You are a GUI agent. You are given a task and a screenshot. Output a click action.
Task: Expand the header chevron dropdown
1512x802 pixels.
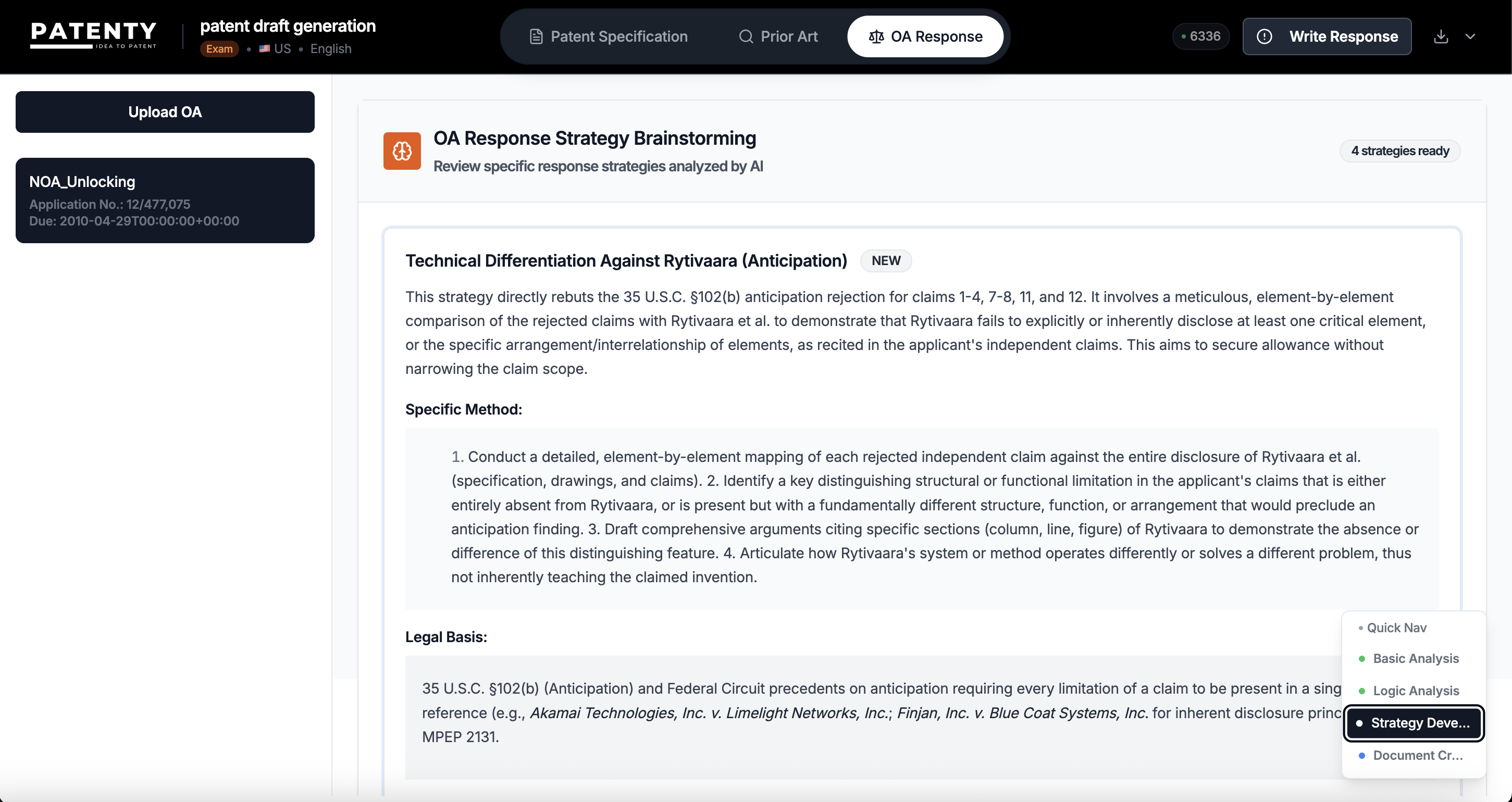tap(1470, 36)
